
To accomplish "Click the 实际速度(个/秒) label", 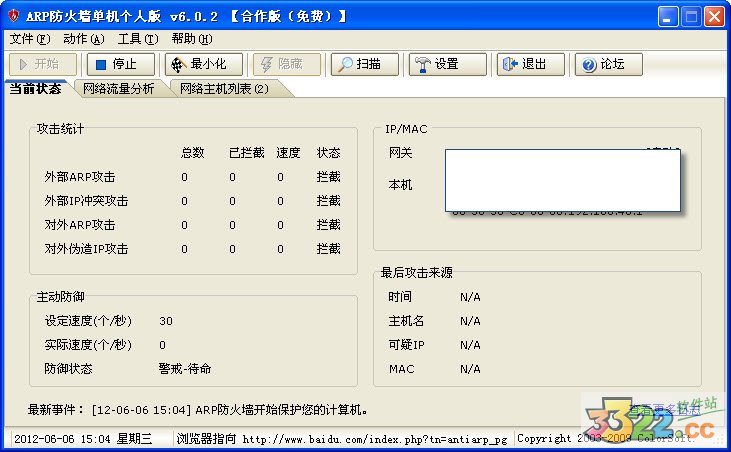I will [x=88, y=345].
